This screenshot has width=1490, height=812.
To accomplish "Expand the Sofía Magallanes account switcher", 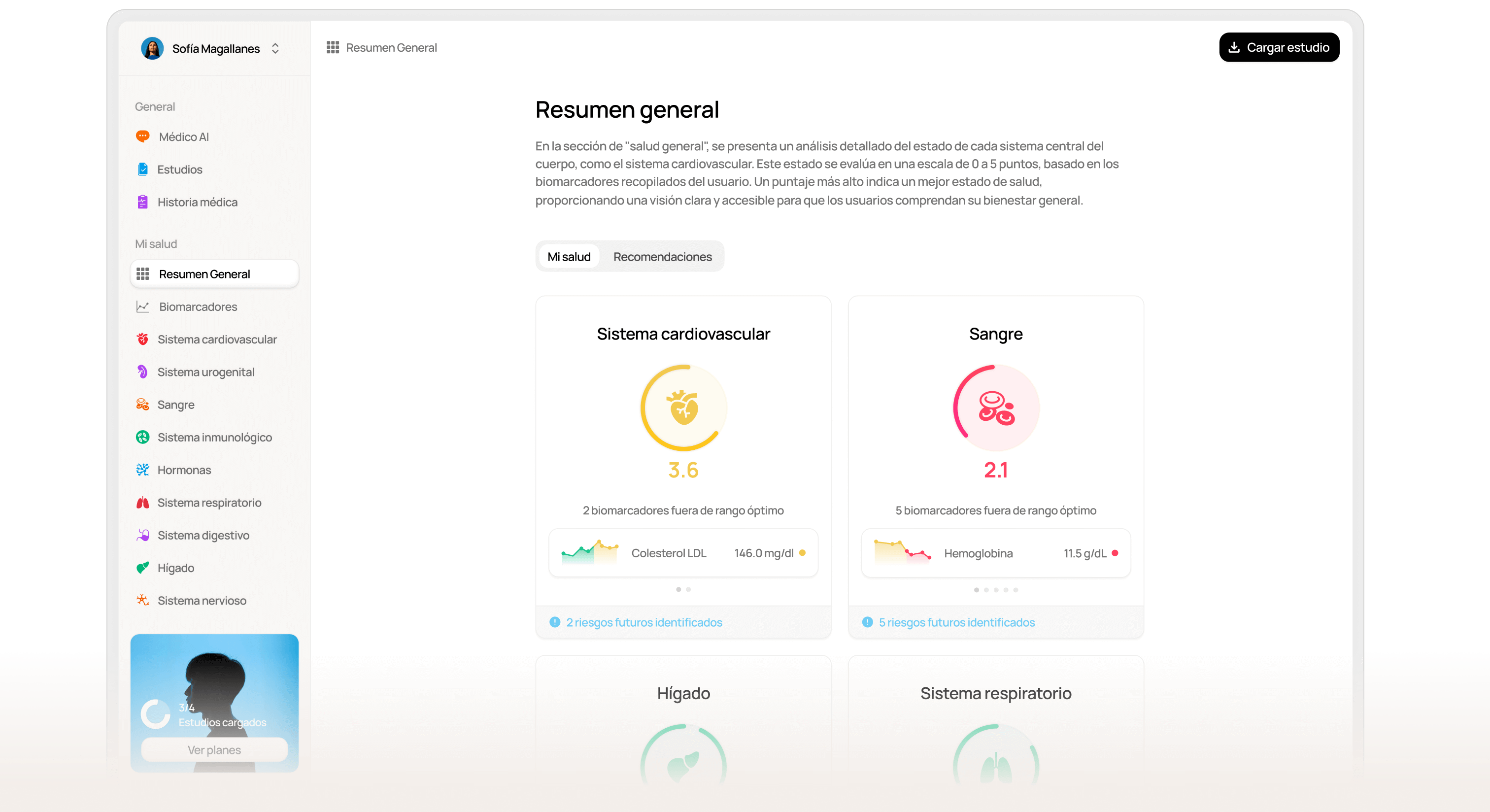I will click(275, 49).
